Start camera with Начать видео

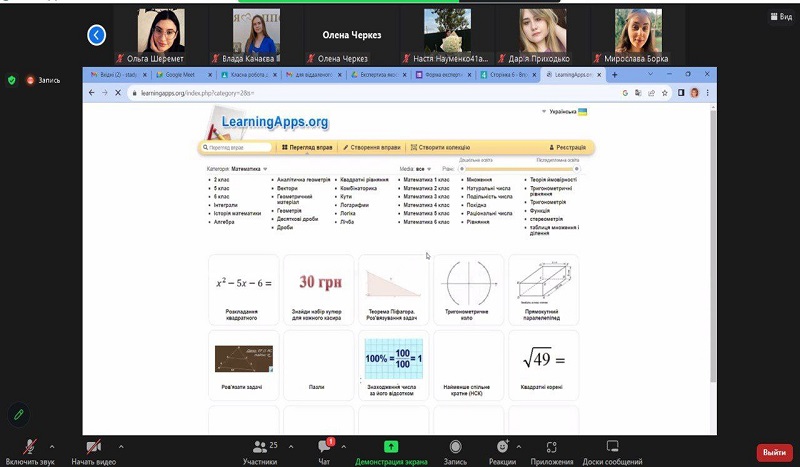click(x=93, y=452)
